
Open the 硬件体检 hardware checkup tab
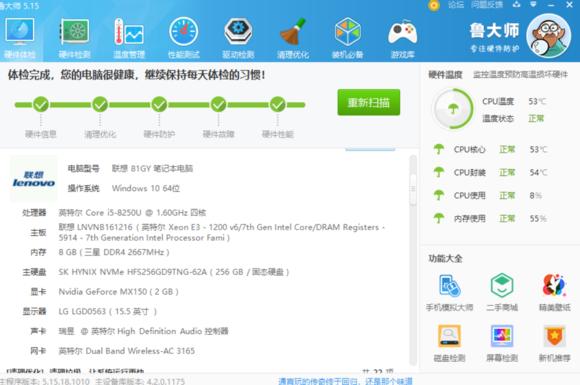click(20, 38)
